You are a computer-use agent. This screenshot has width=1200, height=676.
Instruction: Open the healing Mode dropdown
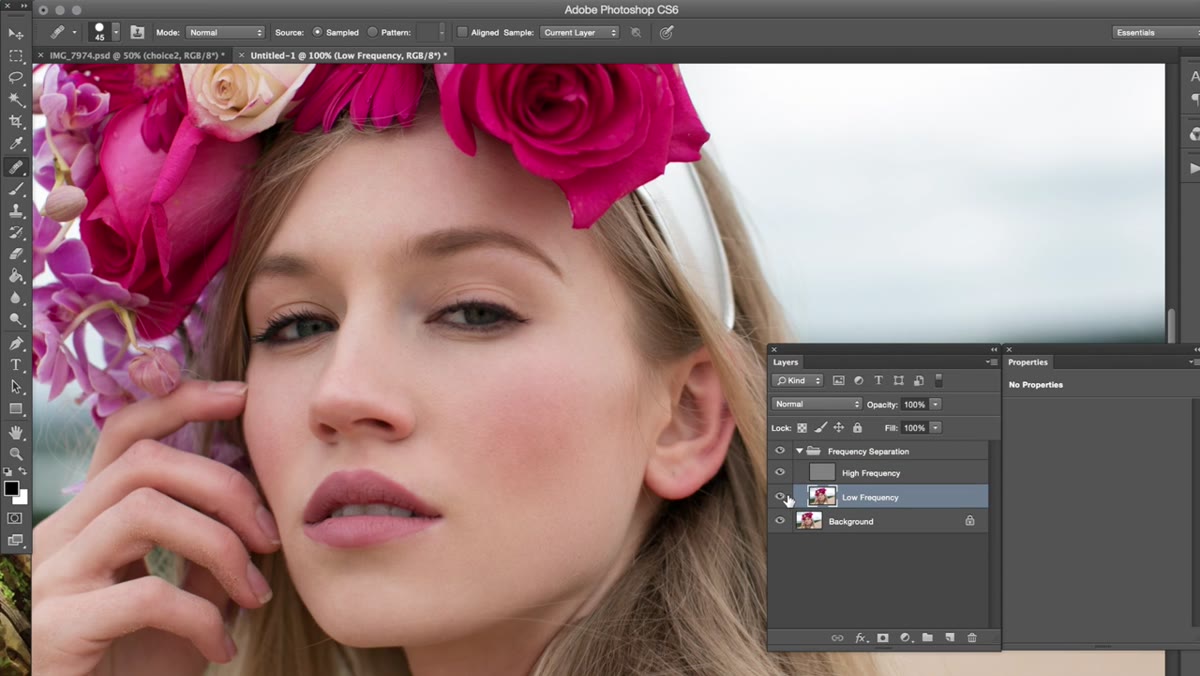(225, 32)
